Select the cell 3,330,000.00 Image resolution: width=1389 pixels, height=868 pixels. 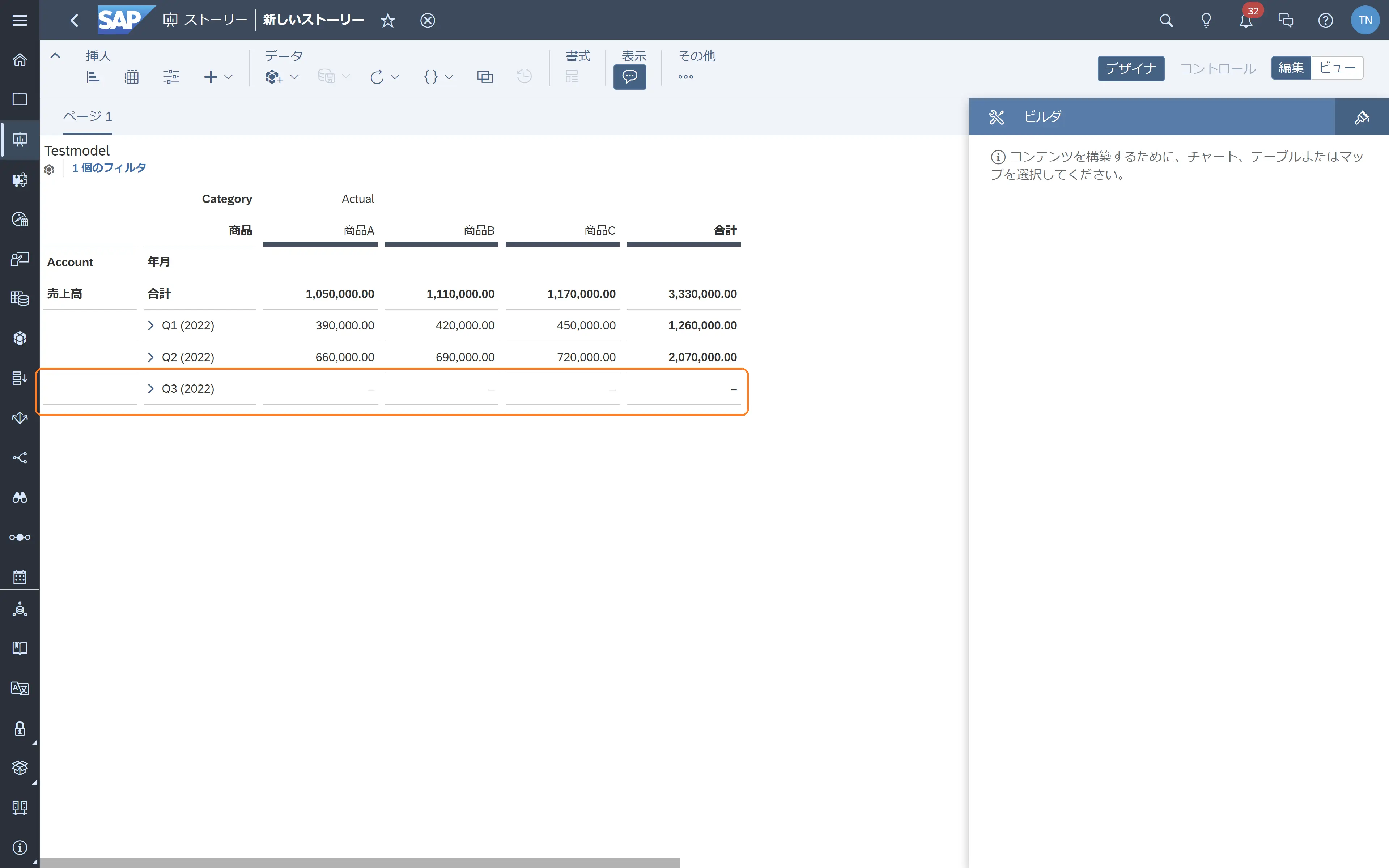click(702, 294)
